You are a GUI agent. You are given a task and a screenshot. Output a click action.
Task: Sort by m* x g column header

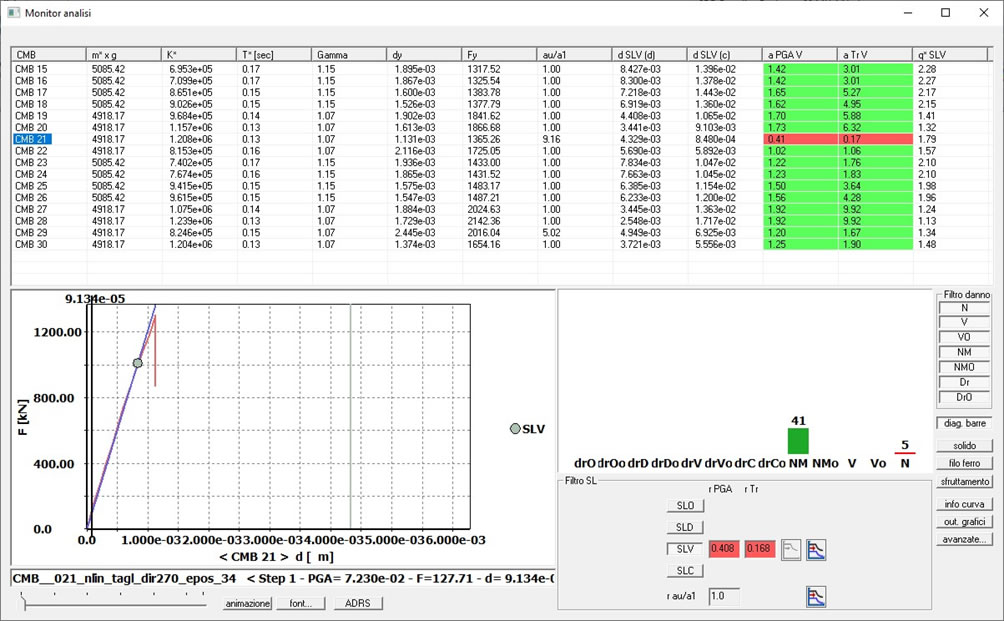(124, 55)
